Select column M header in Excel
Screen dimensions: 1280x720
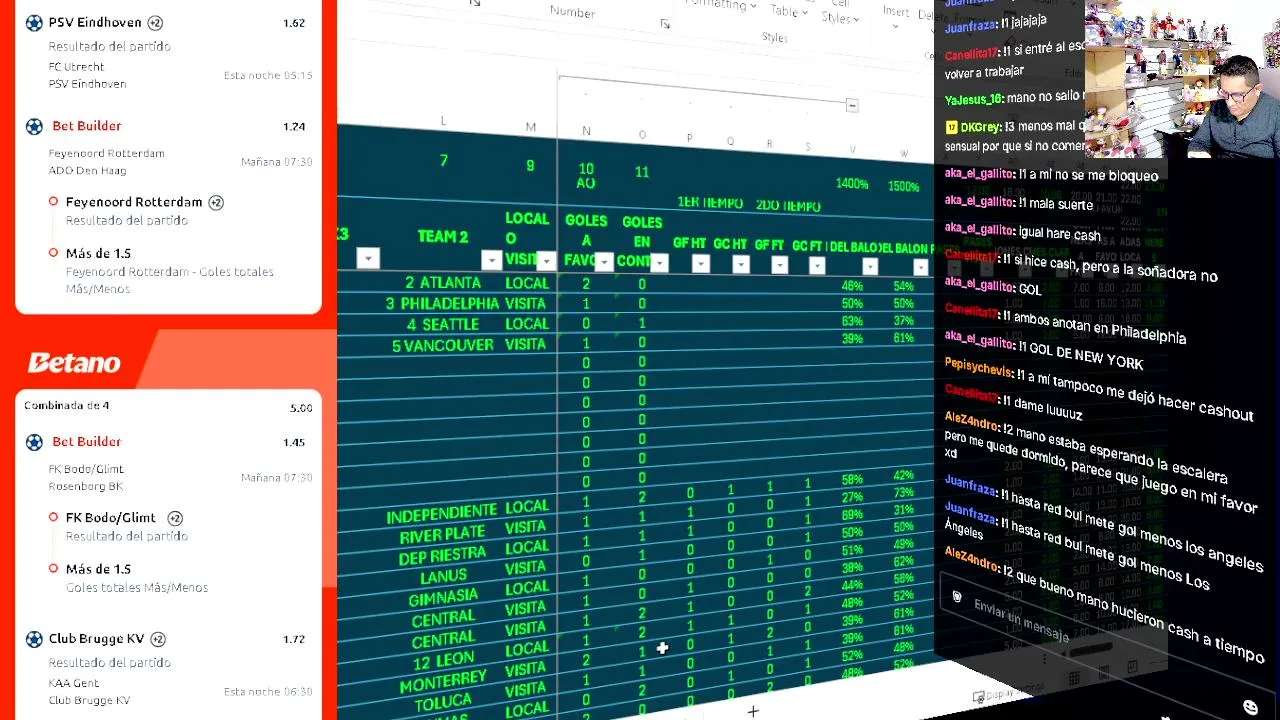coord(531,127)
